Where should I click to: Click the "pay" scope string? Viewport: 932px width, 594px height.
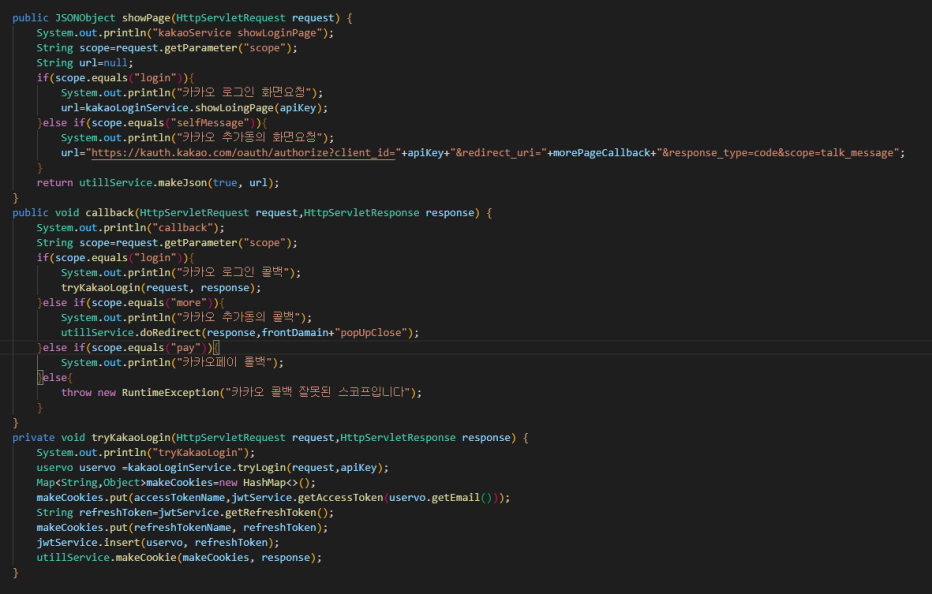tap(185, 348)
